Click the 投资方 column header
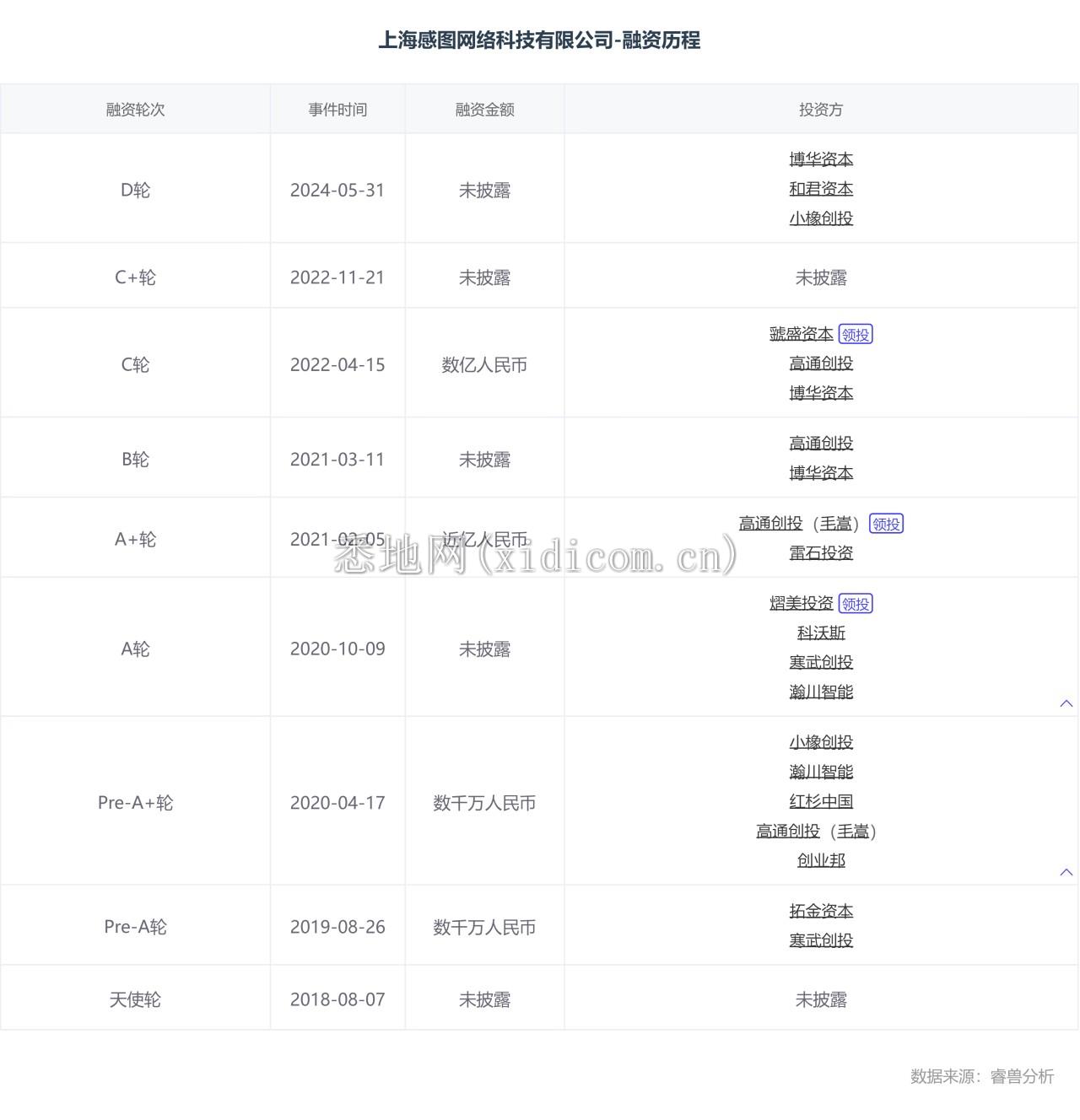Viewport: 1080px width, 1120px height. (x=821, y=109)
